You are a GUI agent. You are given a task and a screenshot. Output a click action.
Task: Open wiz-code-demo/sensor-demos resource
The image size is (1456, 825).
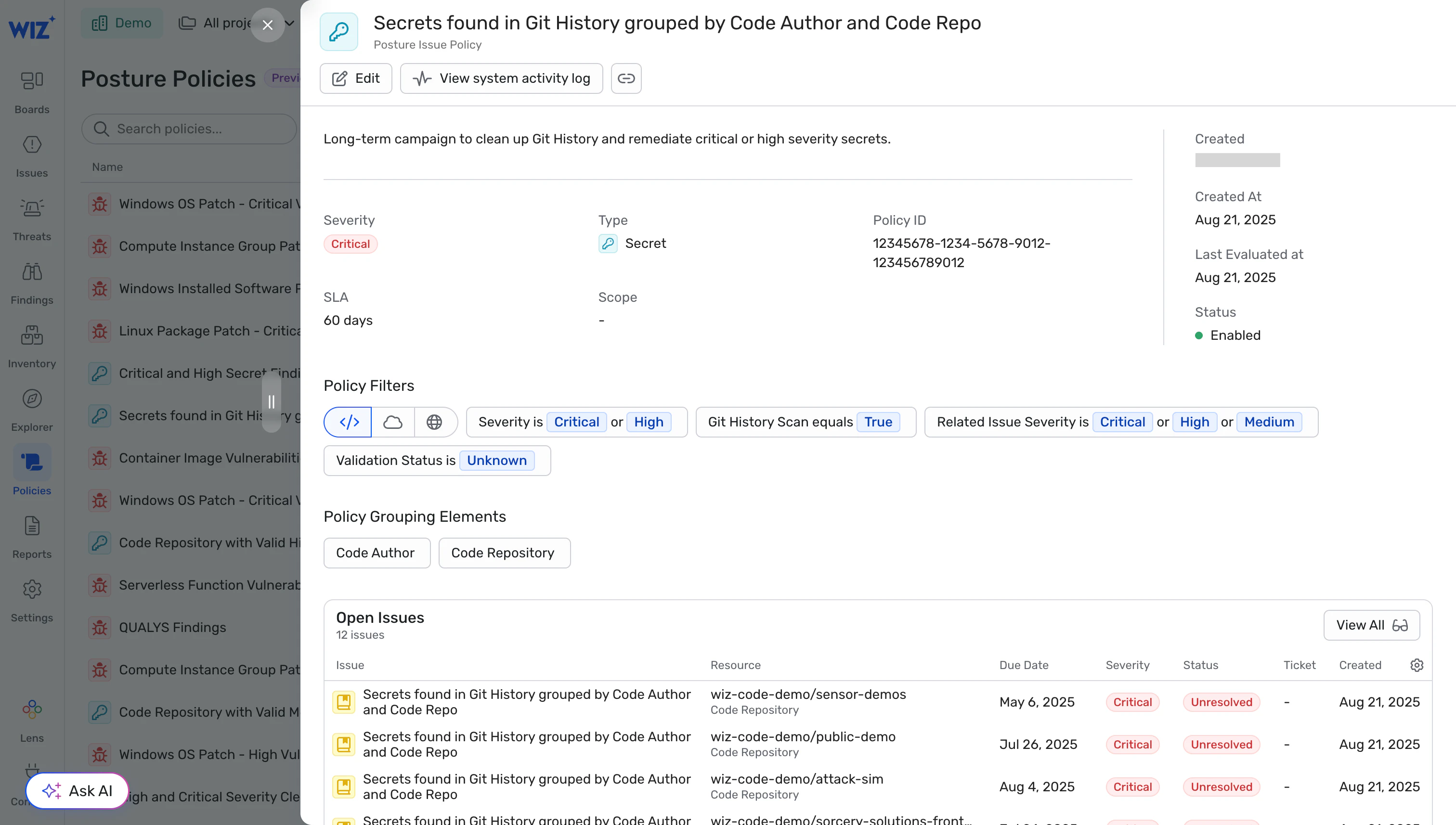click(x=808, y=694)
